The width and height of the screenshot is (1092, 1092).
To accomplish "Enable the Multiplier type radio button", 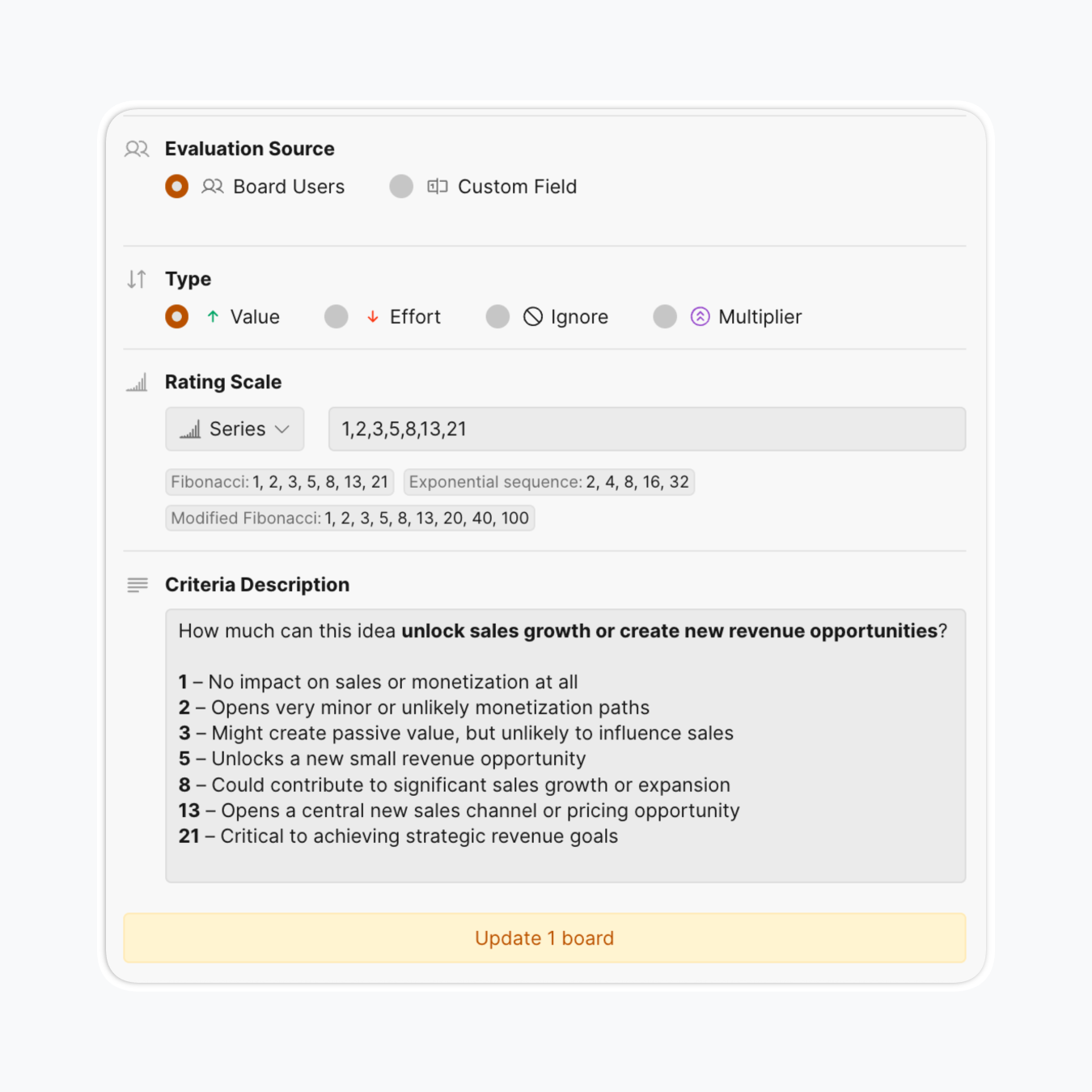I will pos(665,317).
